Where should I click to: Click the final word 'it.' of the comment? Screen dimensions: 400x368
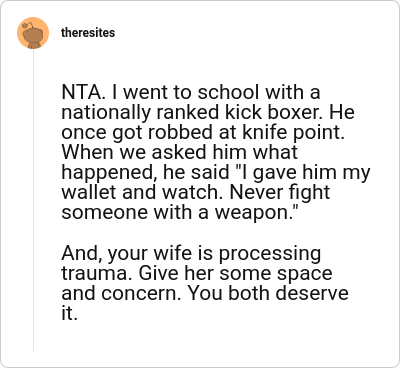[69, 313]
